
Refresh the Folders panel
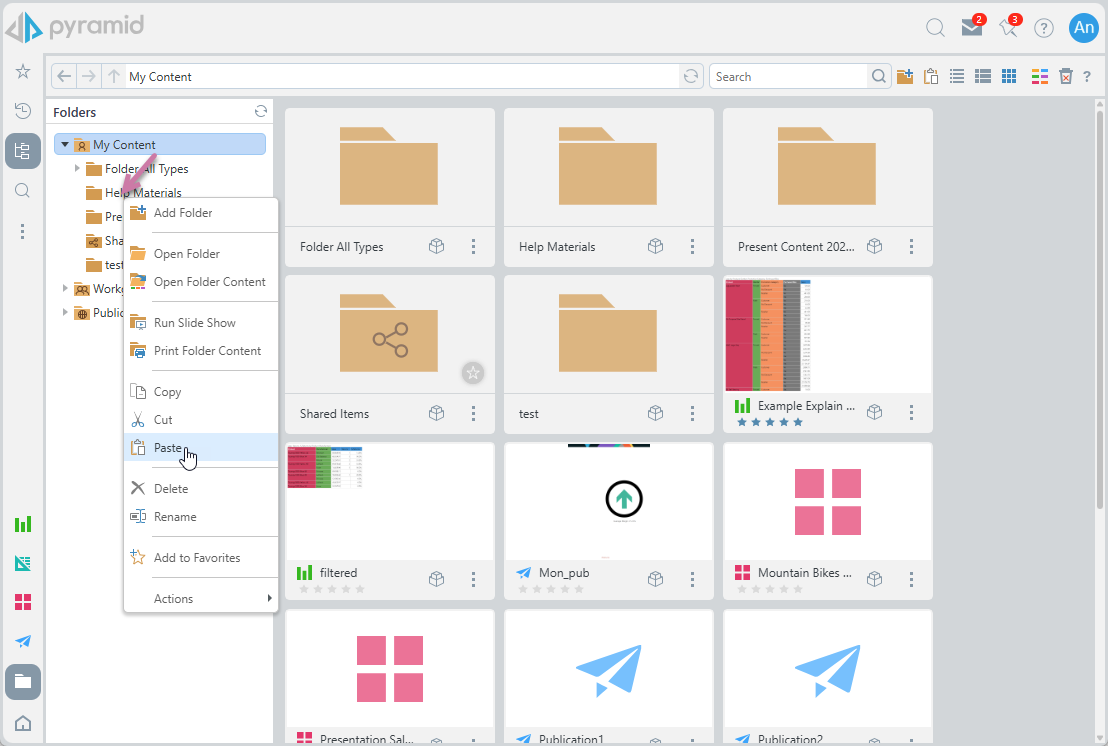click(x=261, y=112)
